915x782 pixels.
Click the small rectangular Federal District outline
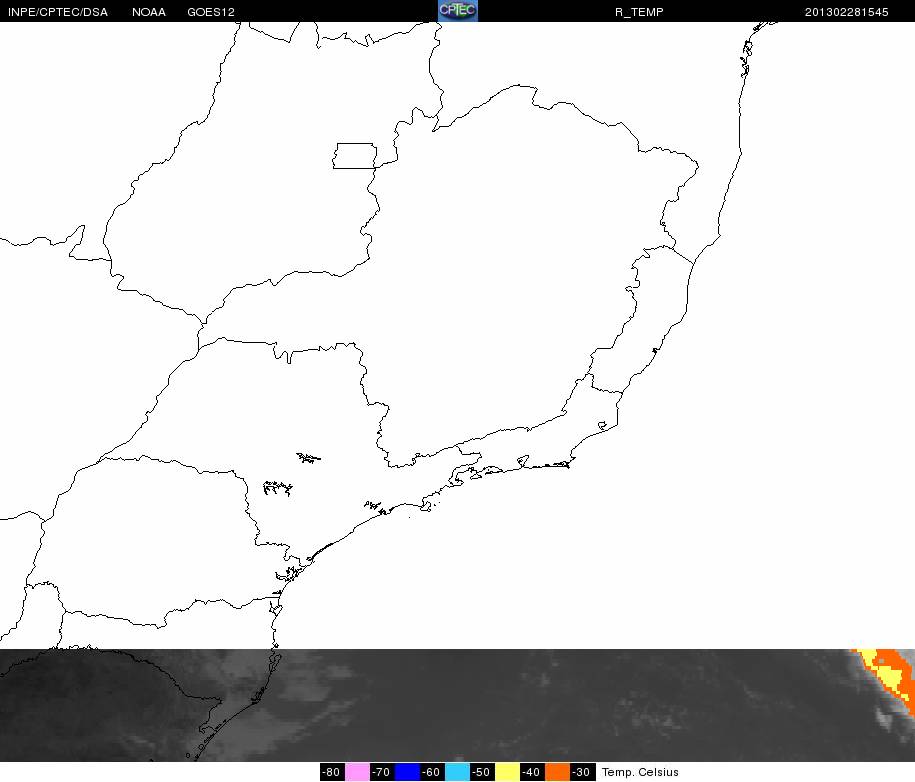355,156
